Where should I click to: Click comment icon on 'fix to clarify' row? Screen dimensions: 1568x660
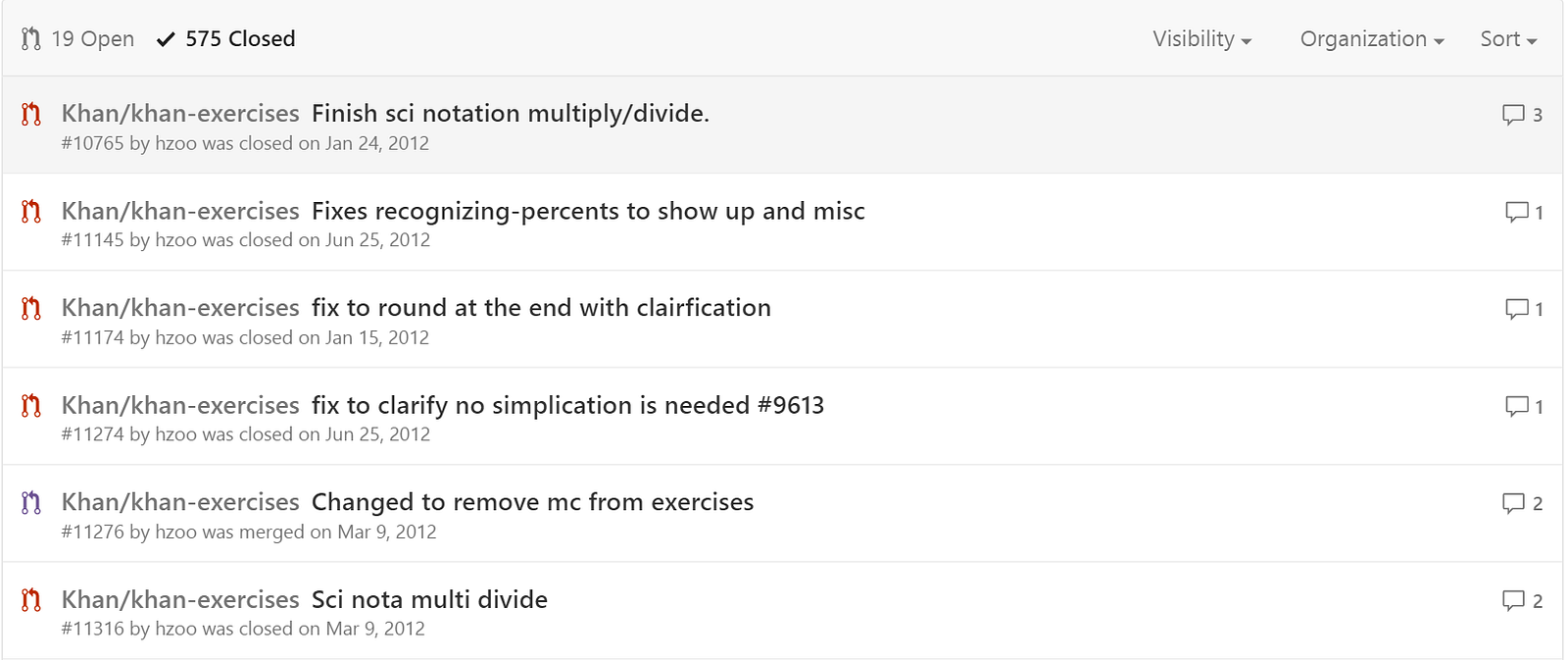[x=1516, y=406]
